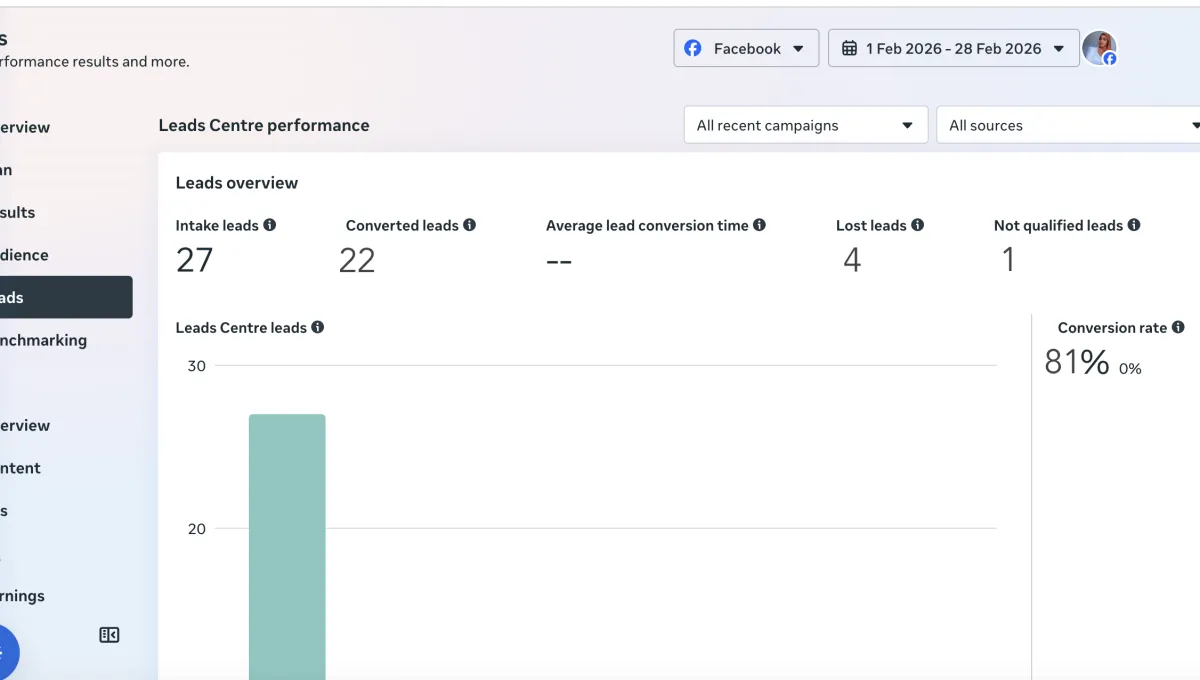Viewport: 1200px width, 680px height.
Task: Click the calendar icon in date picker
Action: (849, 48)
